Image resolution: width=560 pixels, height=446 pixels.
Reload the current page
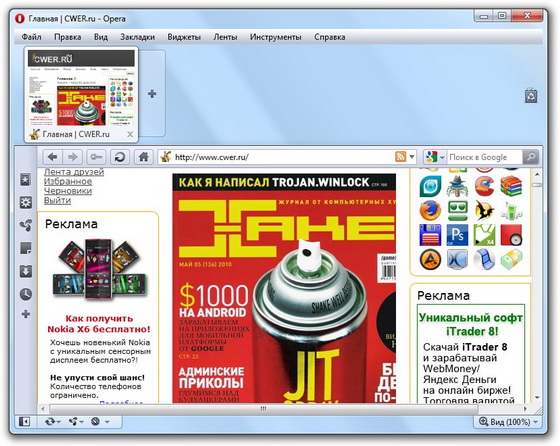[120, 157]
